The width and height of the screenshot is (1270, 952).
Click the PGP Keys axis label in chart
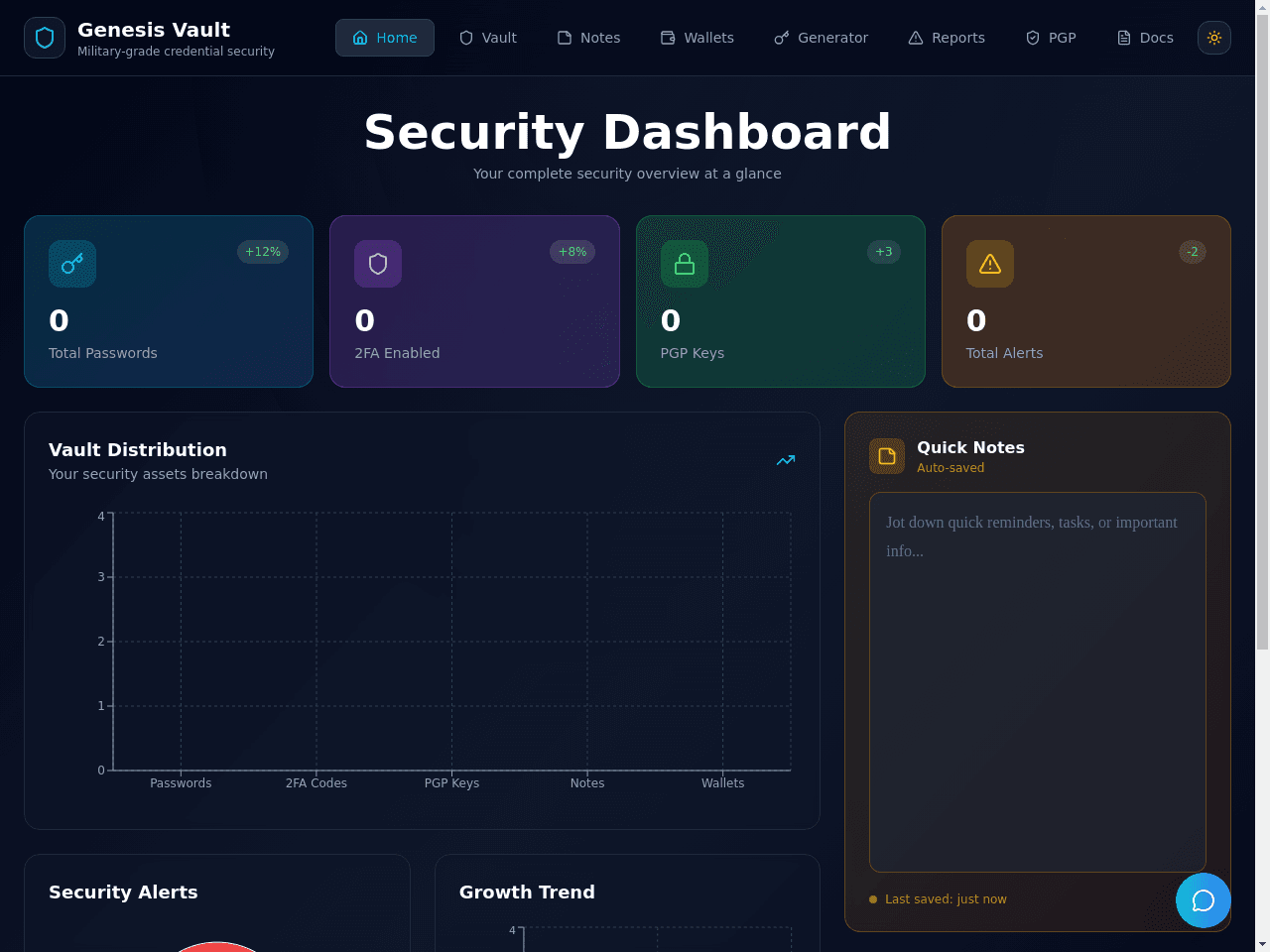coord(451,783)
